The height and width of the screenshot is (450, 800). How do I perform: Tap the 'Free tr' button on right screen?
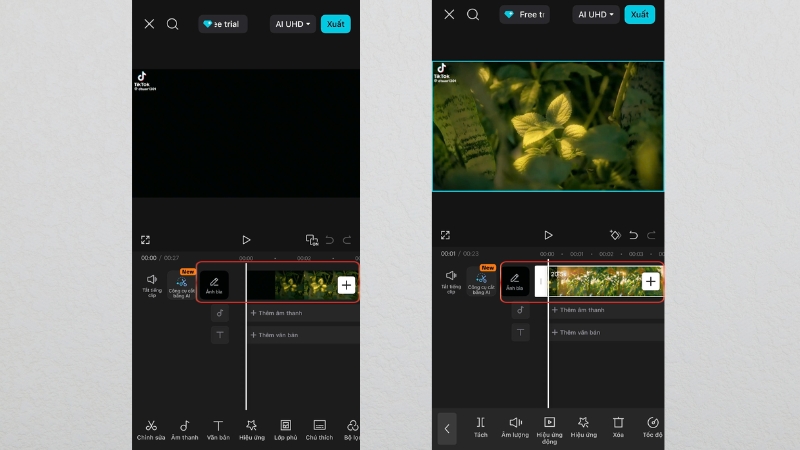point(524,14)
